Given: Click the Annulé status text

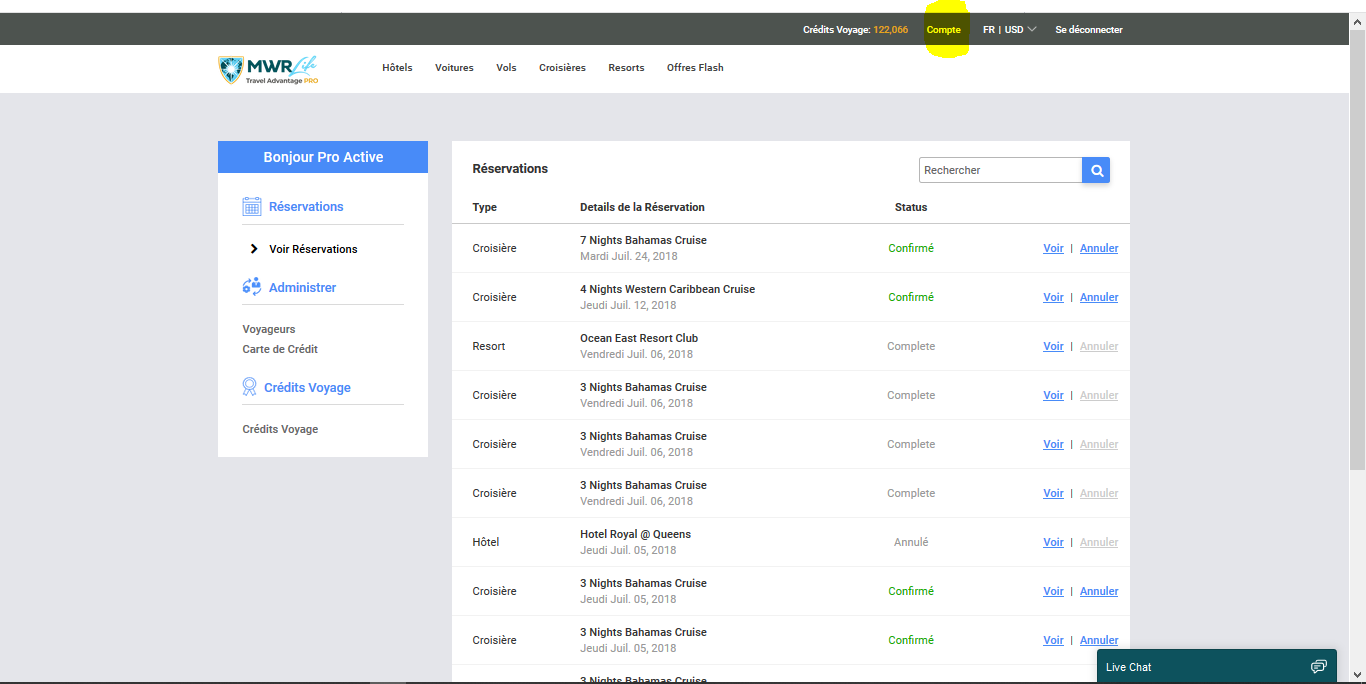Looking at the screenshot, I should [911, 542].
